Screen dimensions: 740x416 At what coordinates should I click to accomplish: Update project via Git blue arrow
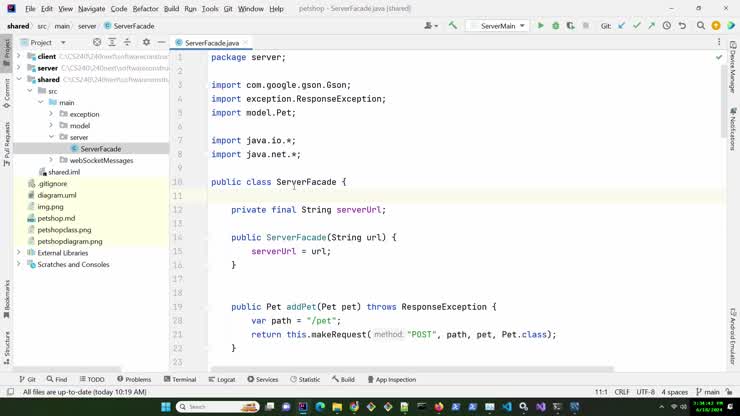(x=622, y=26)
